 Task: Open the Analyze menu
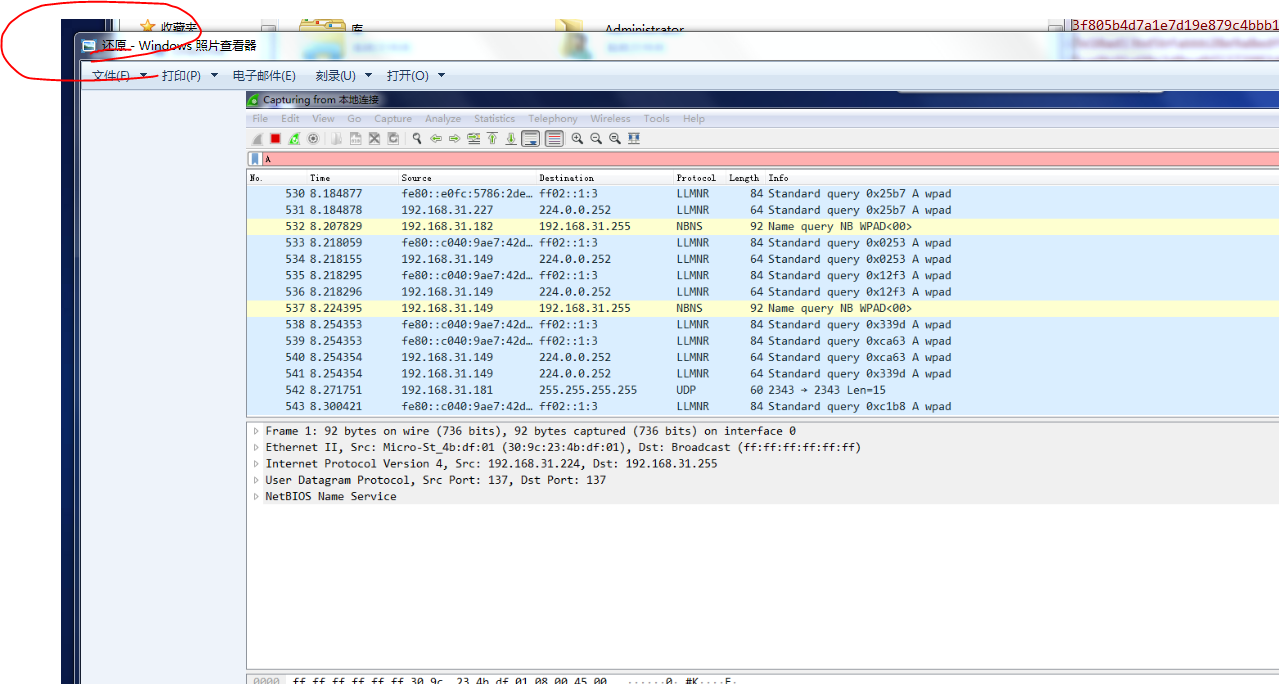point(442,119)
